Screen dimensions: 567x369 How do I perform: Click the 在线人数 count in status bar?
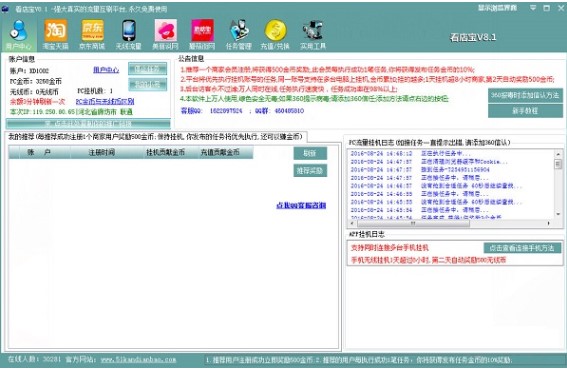[x=34, y=359]
